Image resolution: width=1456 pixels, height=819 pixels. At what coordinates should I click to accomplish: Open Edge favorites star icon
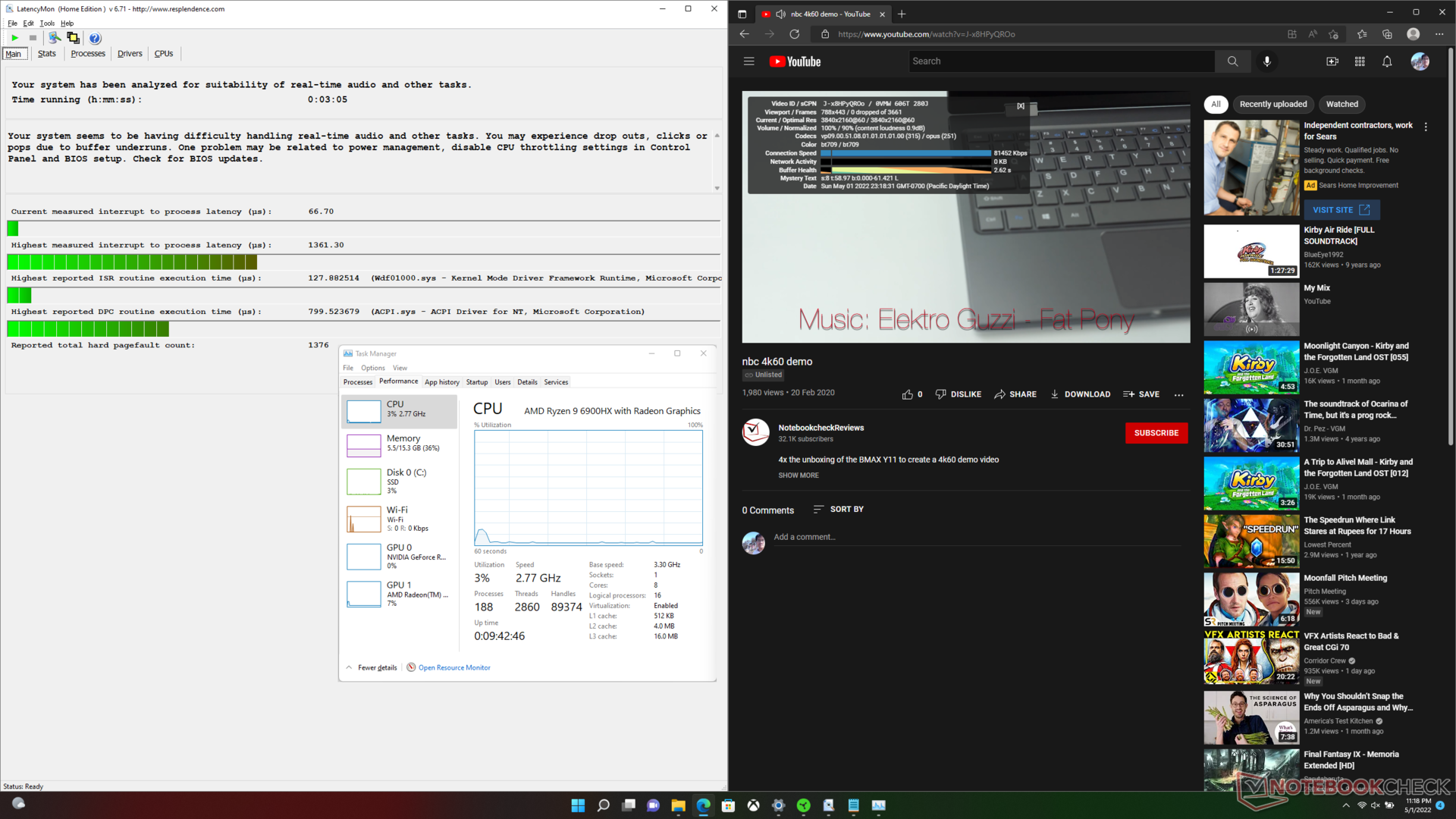click(1362, 34)
